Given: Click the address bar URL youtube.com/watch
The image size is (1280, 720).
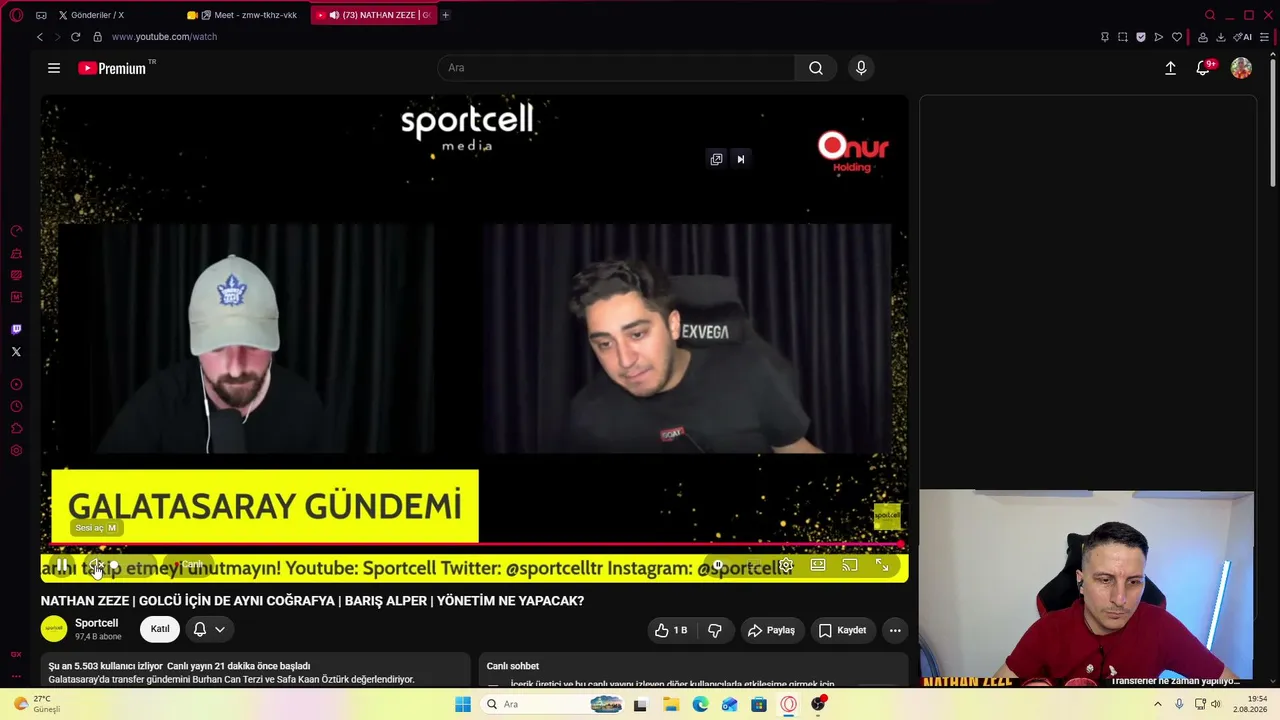Looking at the screenshot, I should (x=164, y=37).
